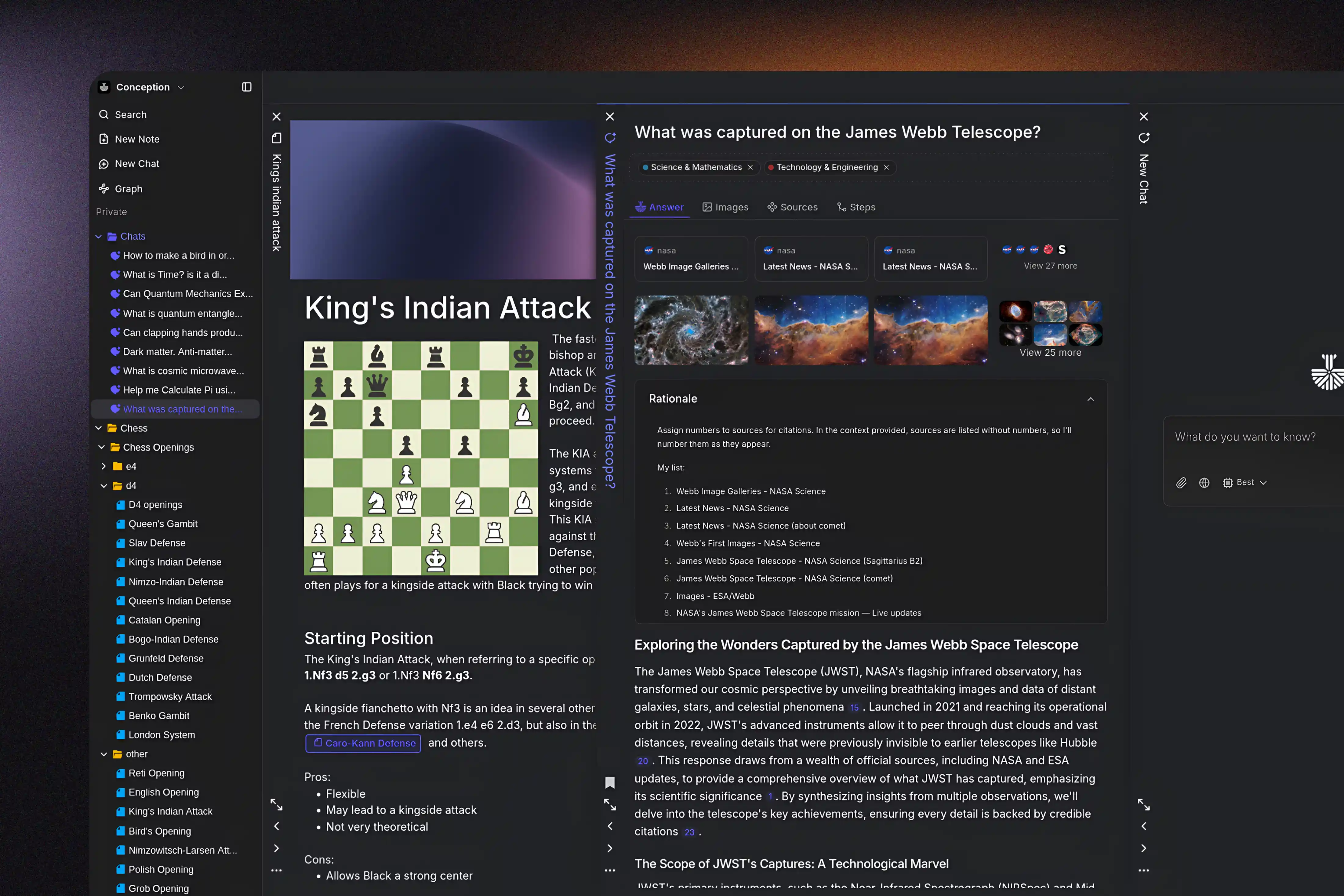Image resolution: width=1344 pixels, height=896 pixels.
Task: Collapse the Rationale section
Action: pyautogui.click(x=1090, y=399)
